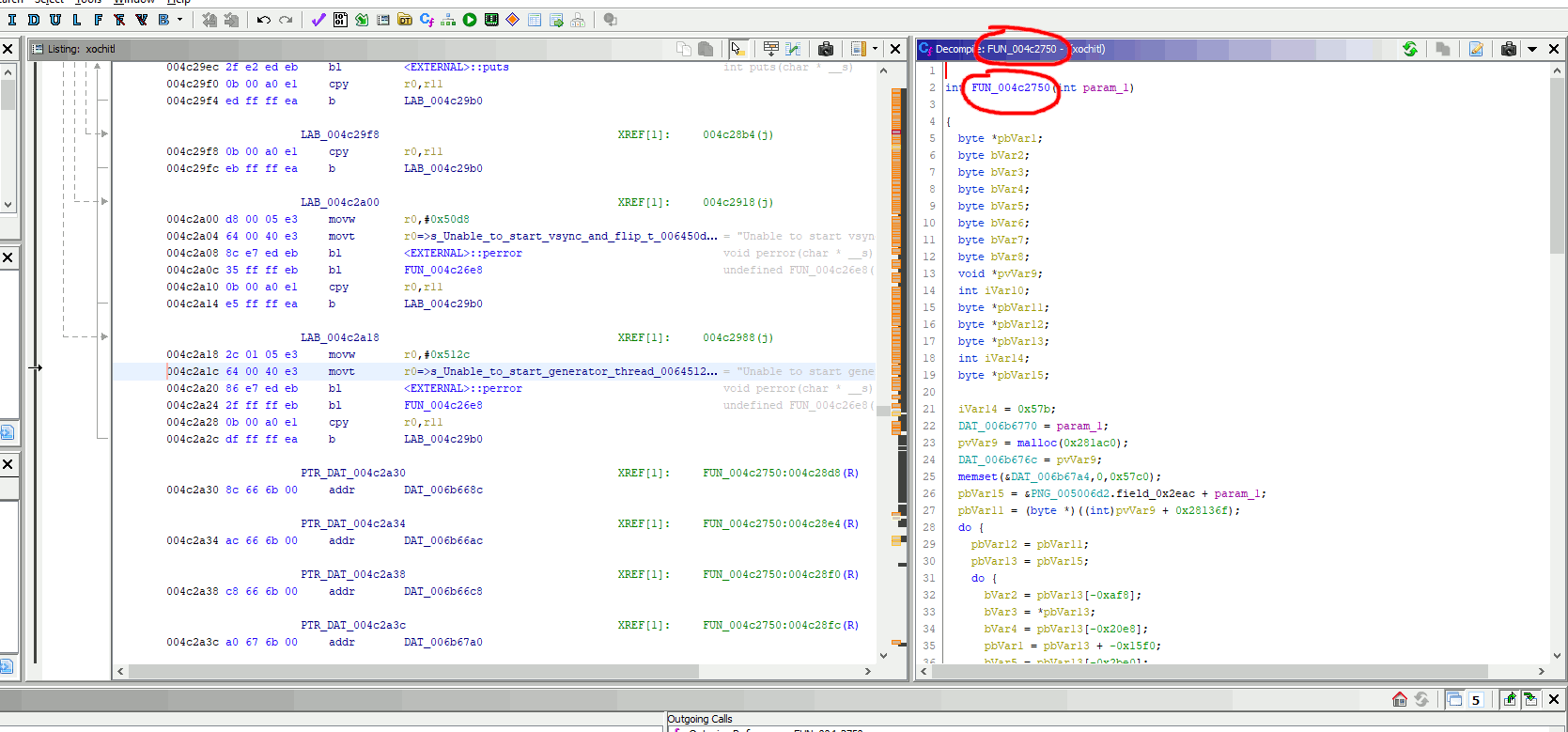Click the Navigate by Instruction 'I' icon
1568x732 pixels.
(x=12, y=20)
